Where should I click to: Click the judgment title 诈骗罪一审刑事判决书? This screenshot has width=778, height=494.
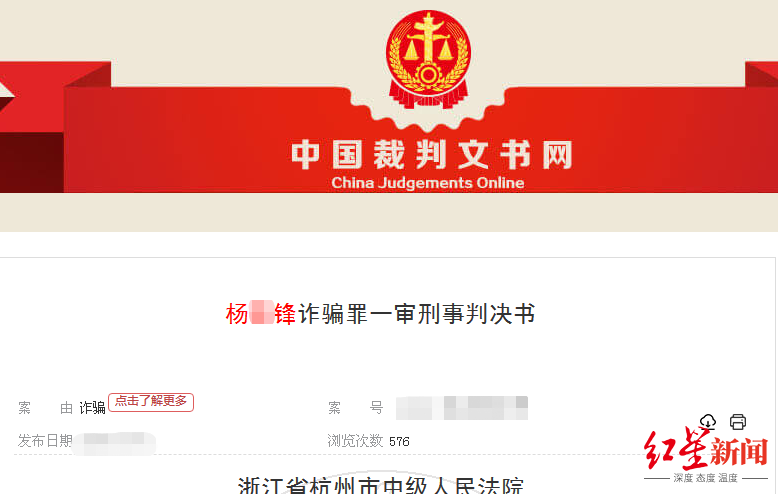(x=417, y=314)
